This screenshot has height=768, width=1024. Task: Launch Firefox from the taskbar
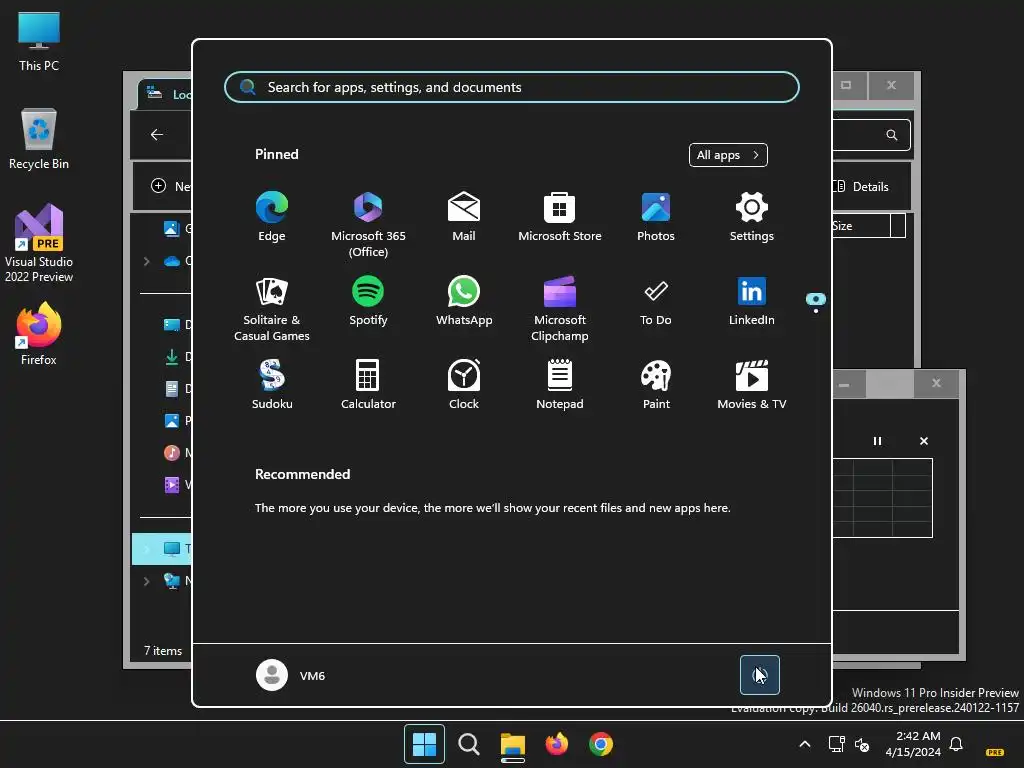point(556,744)
